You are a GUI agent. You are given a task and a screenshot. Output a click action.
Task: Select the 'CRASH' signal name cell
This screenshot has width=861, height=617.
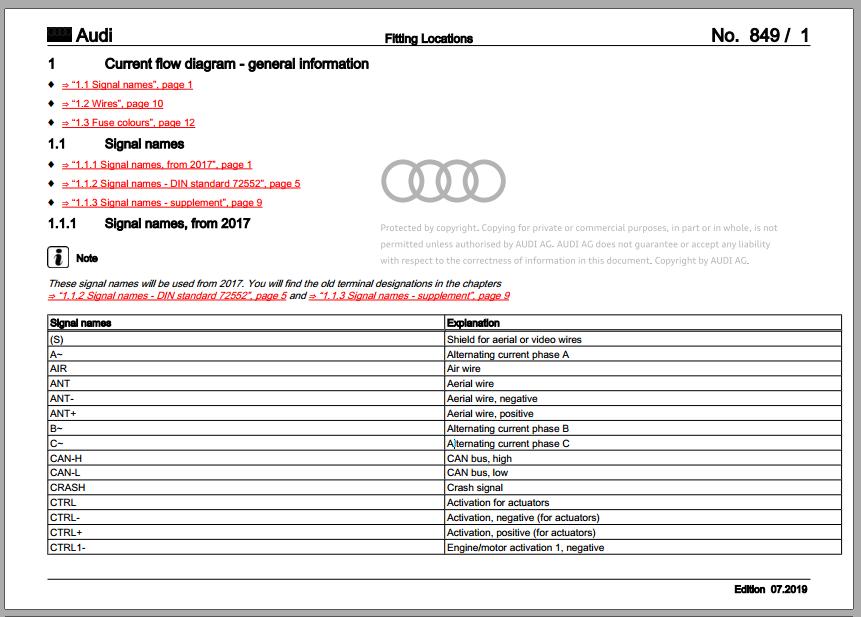point(246,487)
